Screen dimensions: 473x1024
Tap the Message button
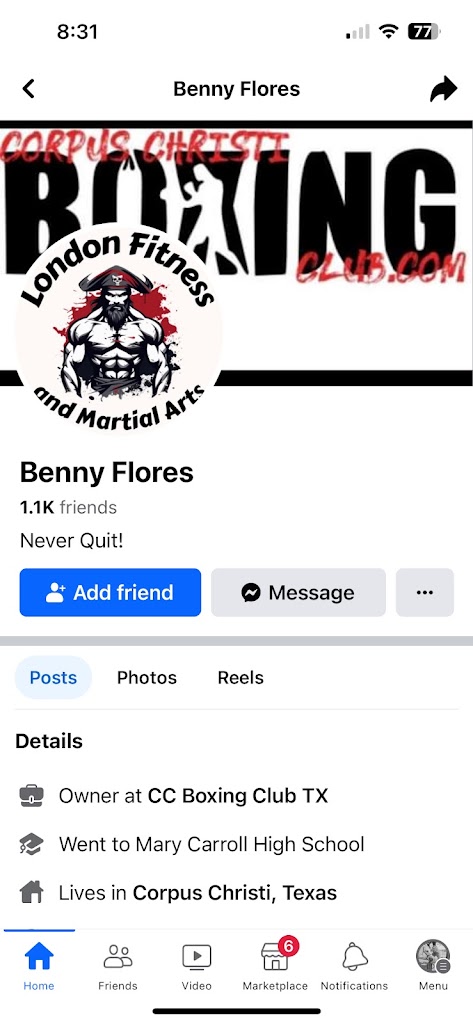pos(299,592)
